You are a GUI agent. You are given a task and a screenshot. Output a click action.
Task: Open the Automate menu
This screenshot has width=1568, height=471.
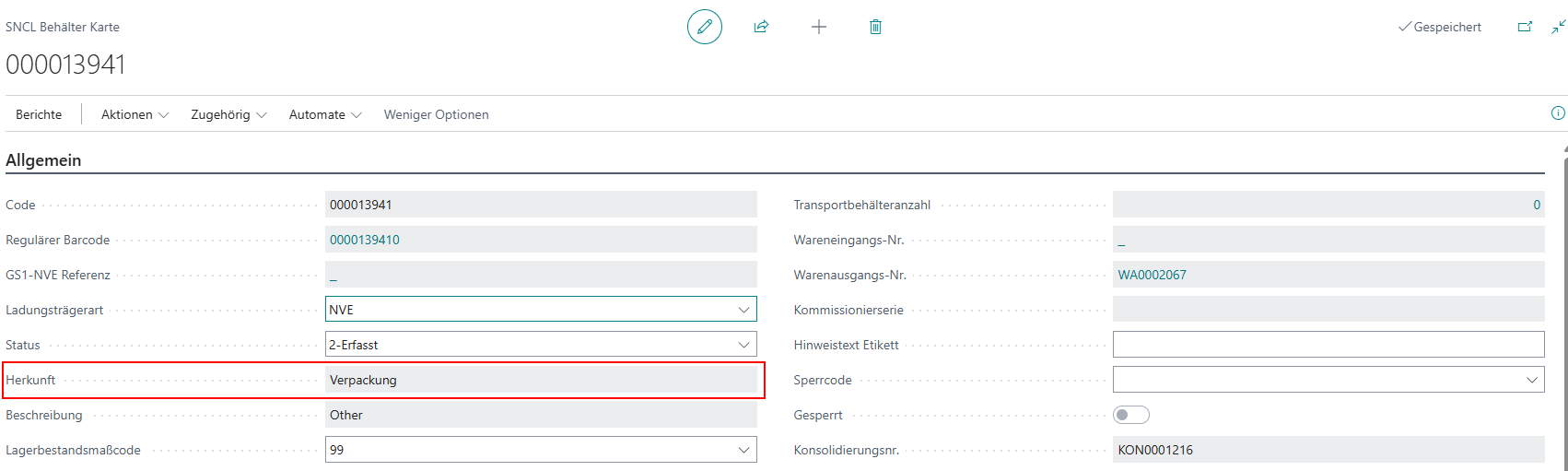click(325, 114)
